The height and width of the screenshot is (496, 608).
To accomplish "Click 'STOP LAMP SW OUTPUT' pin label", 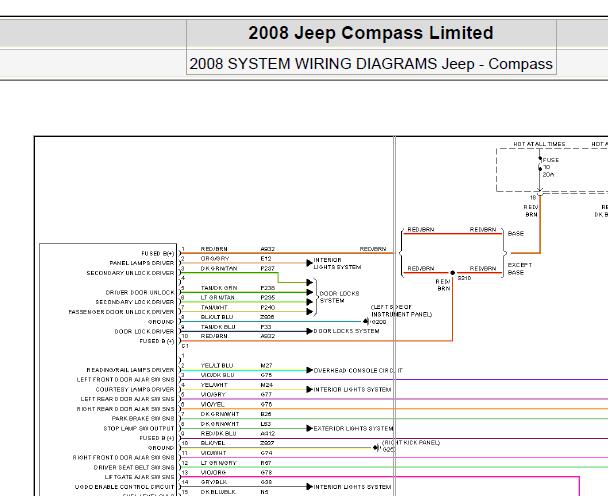I will [139, 428].
